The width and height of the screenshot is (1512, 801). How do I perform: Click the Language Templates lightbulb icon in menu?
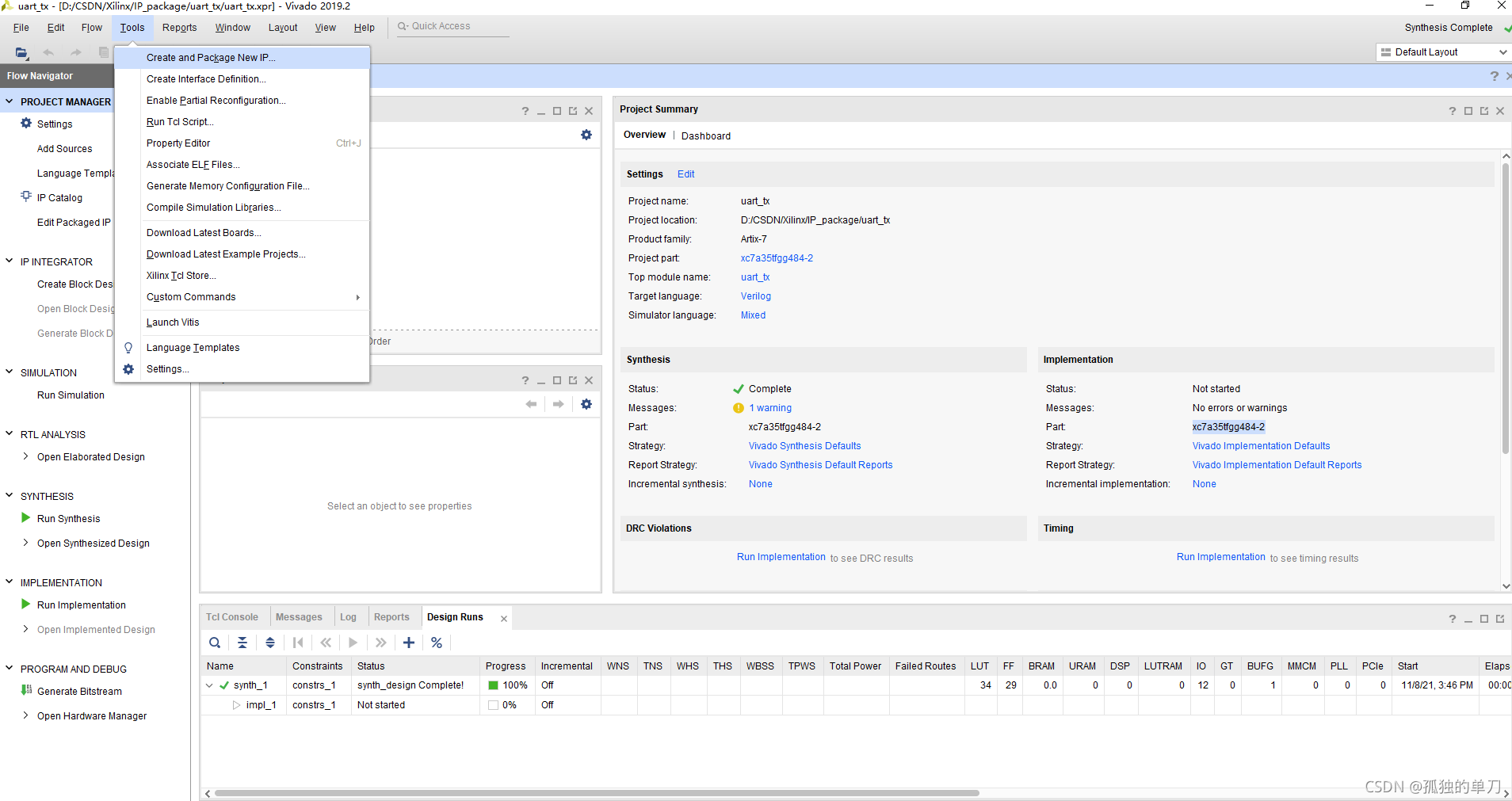pyautogui.click(x=128, y=348)
